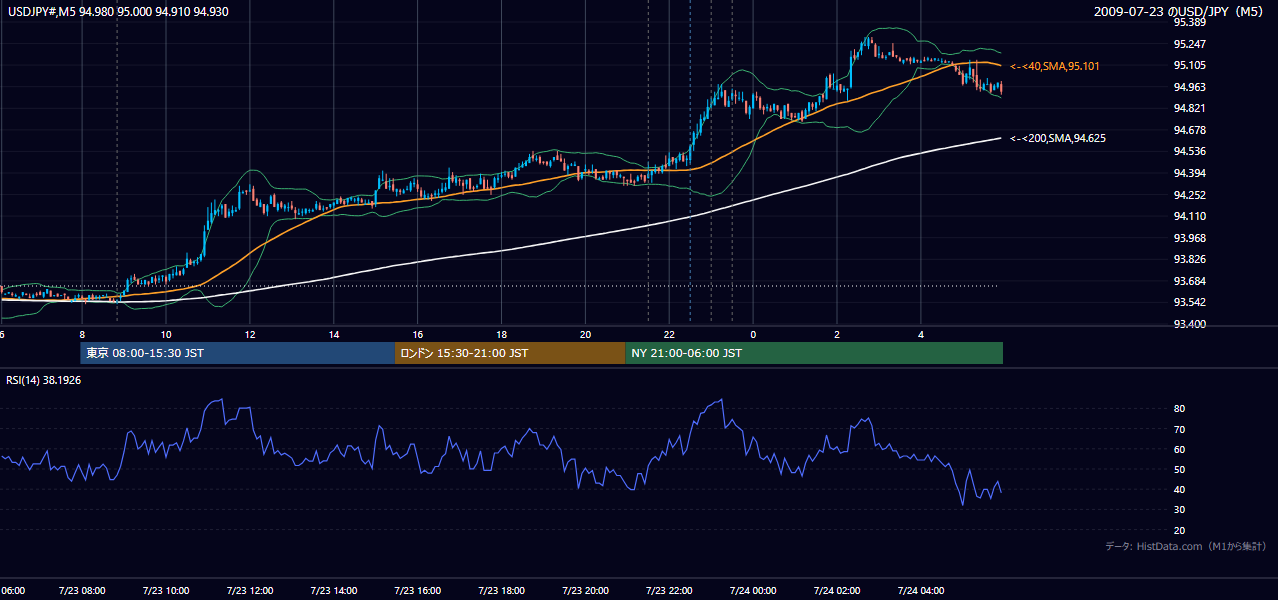Click price axis value 94.821
The height and width of the screenshot is (600, 1278).
click(x=1191, y=108)
